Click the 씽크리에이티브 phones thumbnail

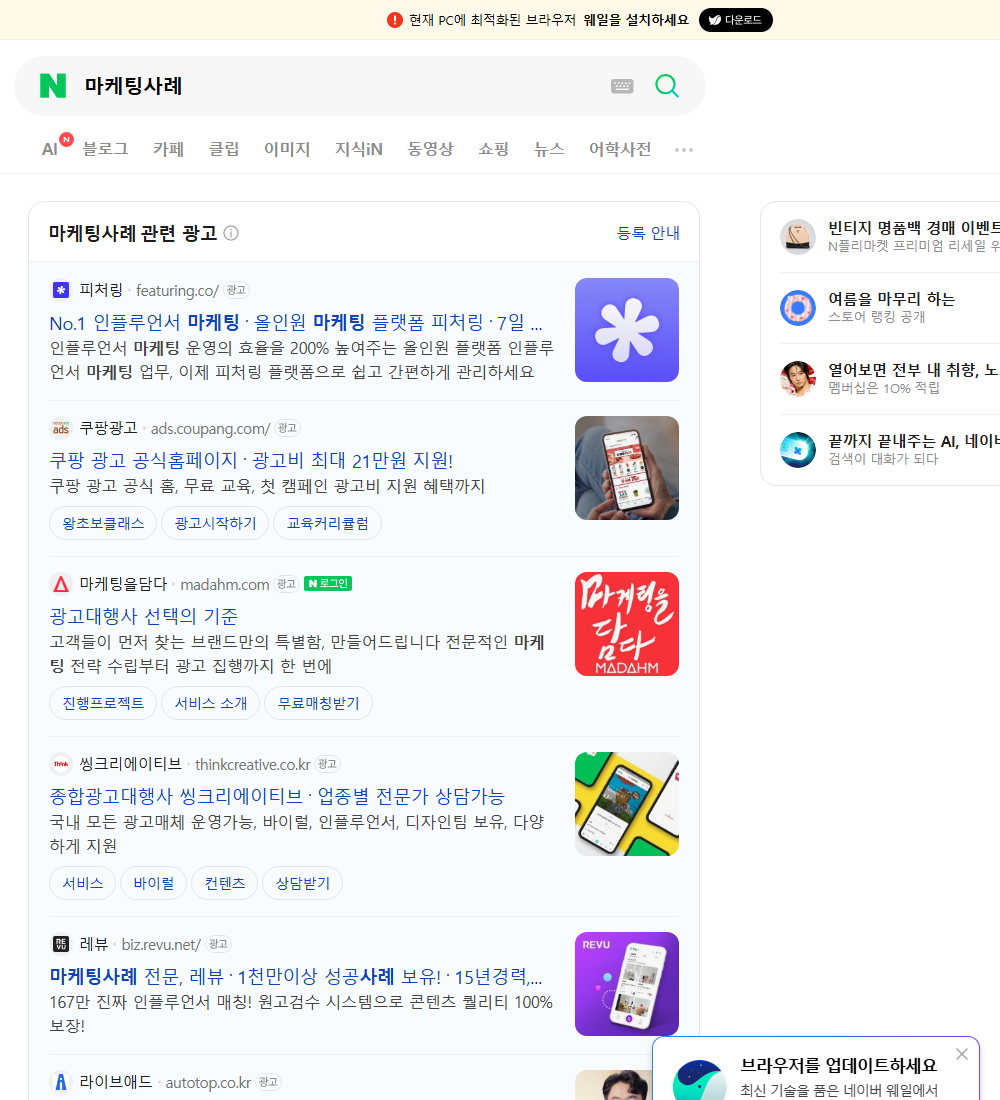[627, 804]
